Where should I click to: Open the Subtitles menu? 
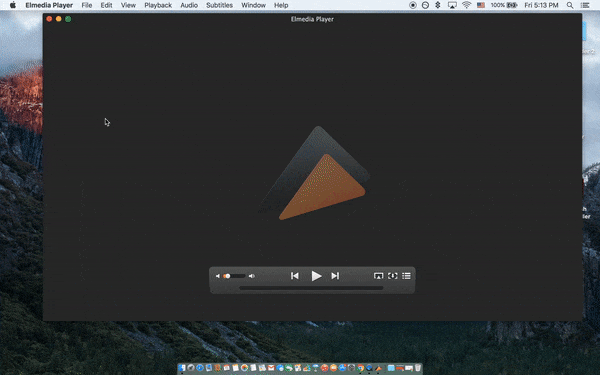[x=220, y=5]
